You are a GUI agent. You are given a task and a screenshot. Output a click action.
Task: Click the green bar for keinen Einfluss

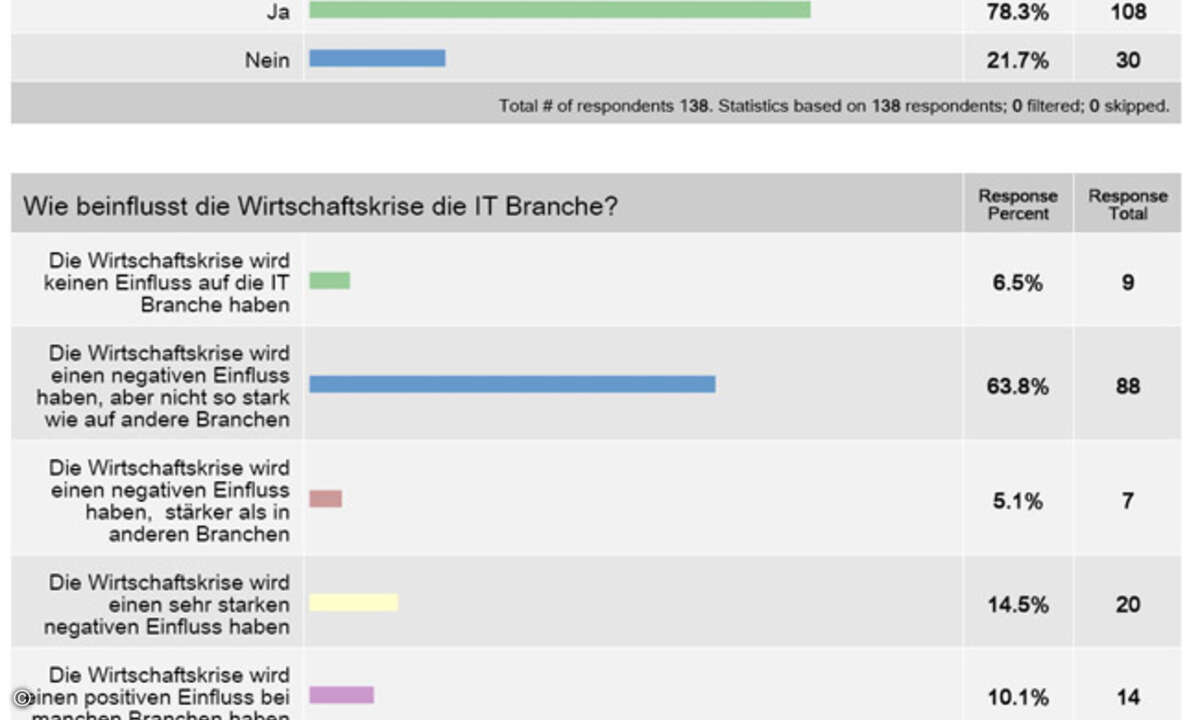click(330, 281)
